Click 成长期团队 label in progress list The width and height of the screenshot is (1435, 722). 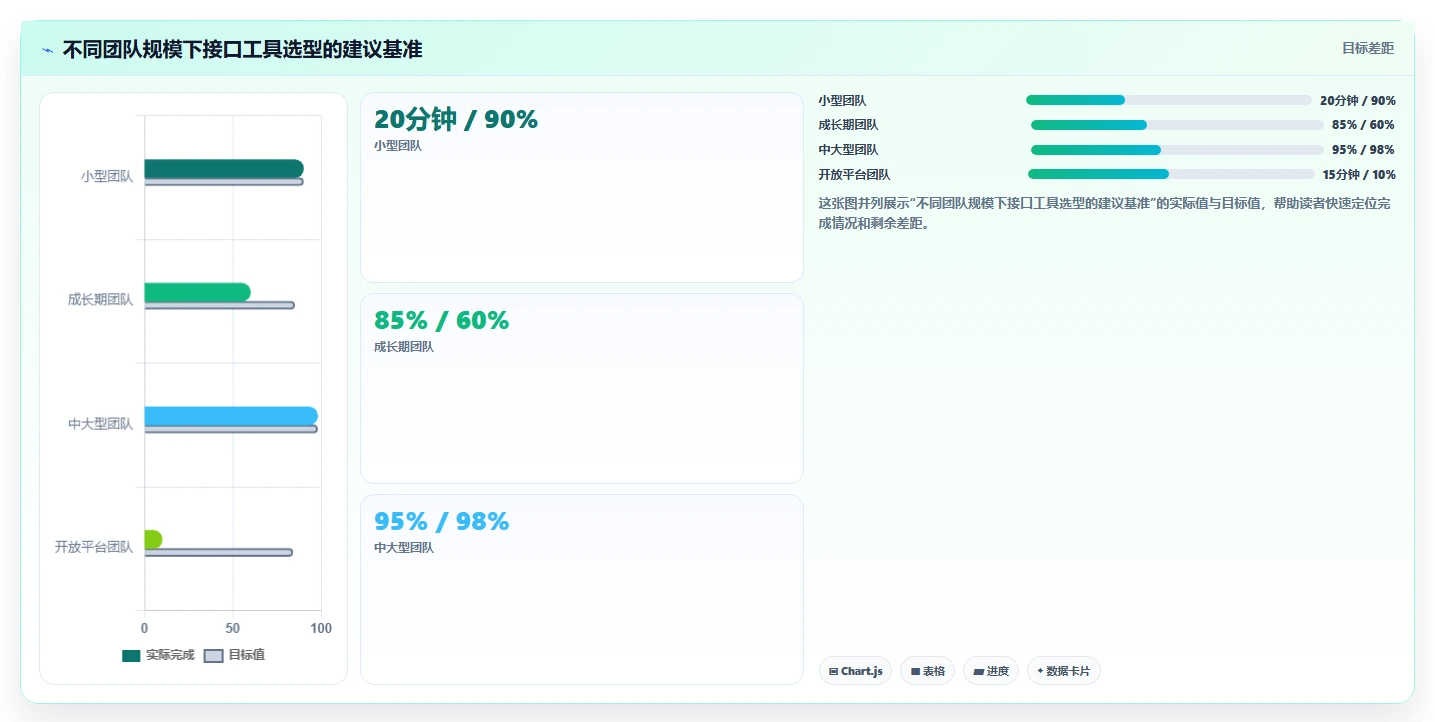point(848,125)
